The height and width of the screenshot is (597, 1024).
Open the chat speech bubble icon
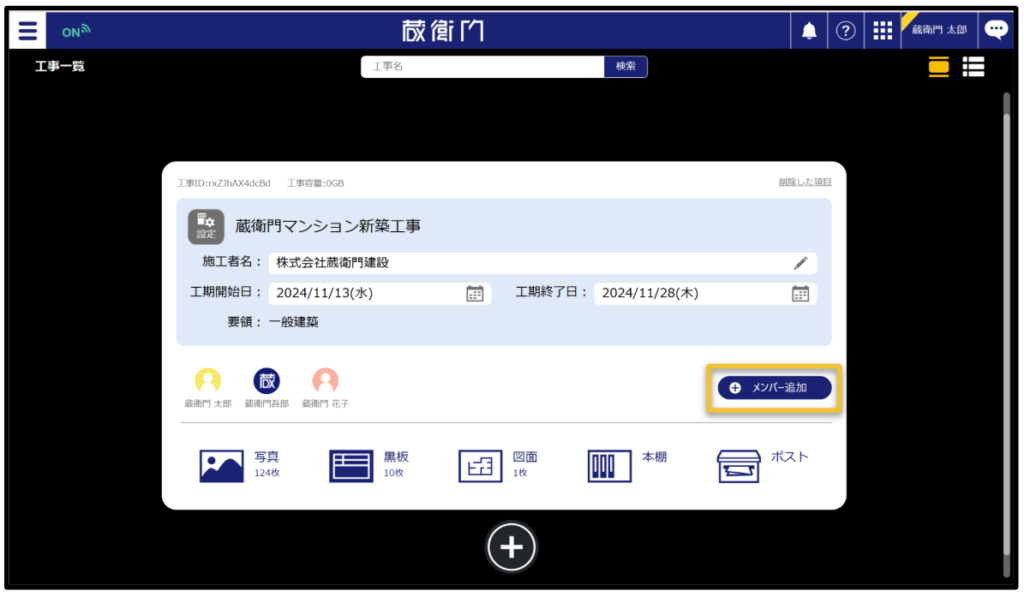(996, 30)
